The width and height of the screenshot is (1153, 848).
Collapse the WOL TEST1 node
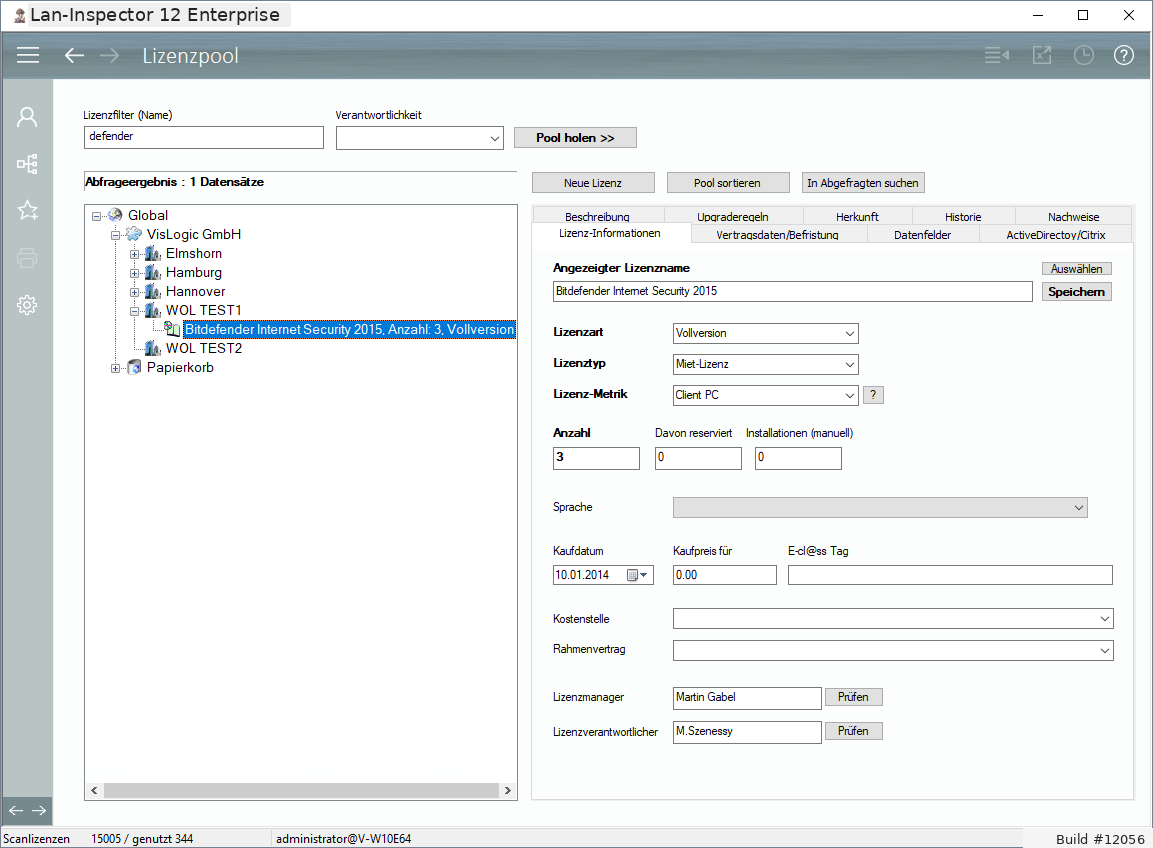[x=135, y=312]
